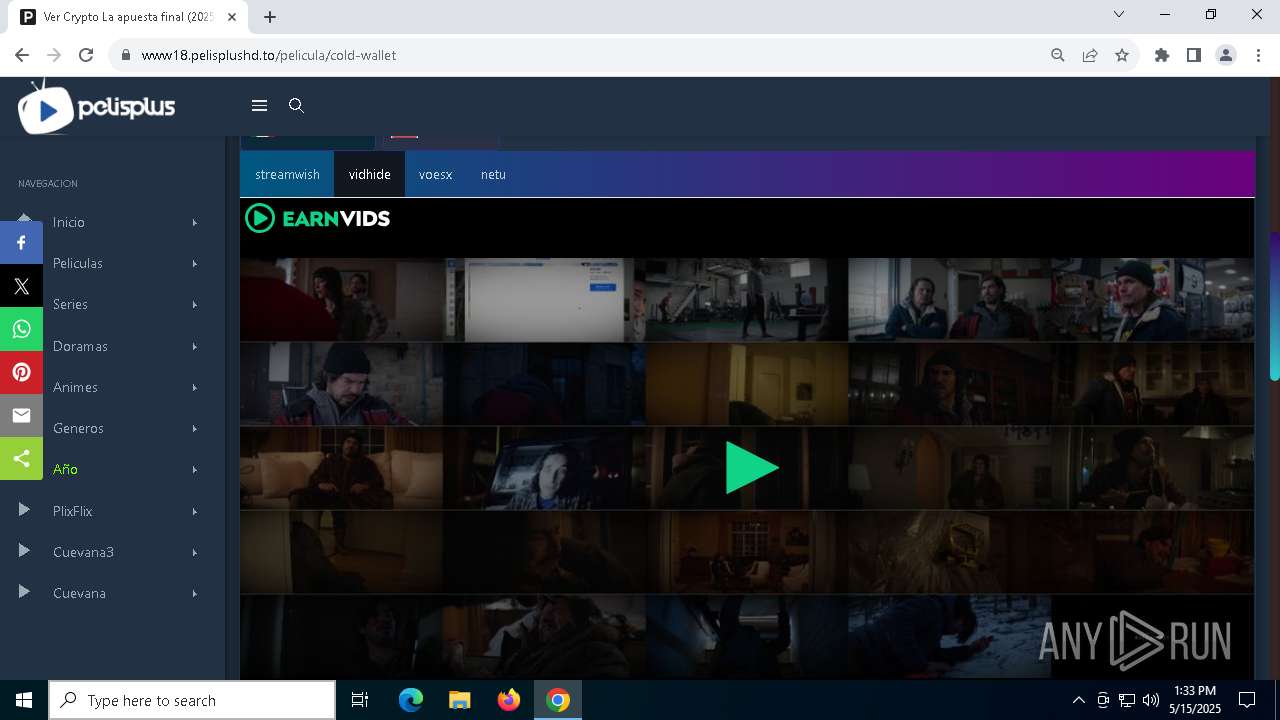The width and height of the screenshot is (1280, 720).
Task: Open browser zoom icon in address bar
Action: [1058, 55]
